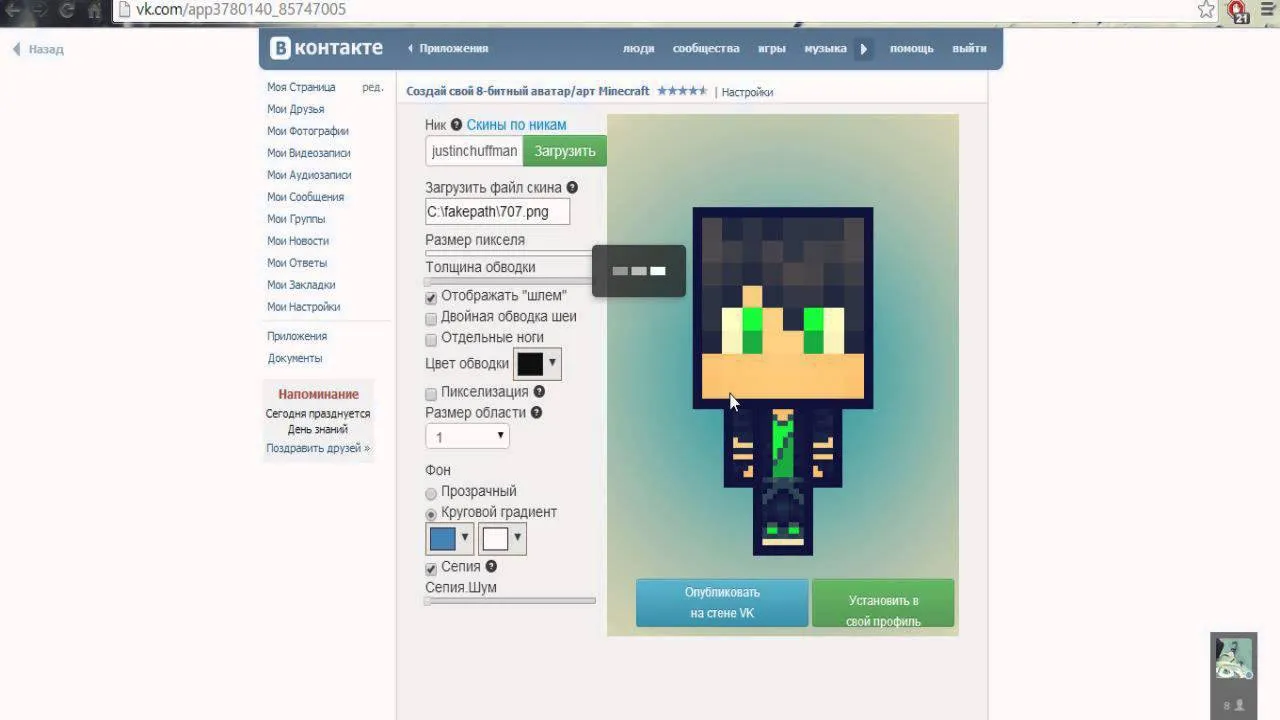Open Приложения in the left sidebar
The height and width of the screenshot is (720, 1280).
coord(297,336)
